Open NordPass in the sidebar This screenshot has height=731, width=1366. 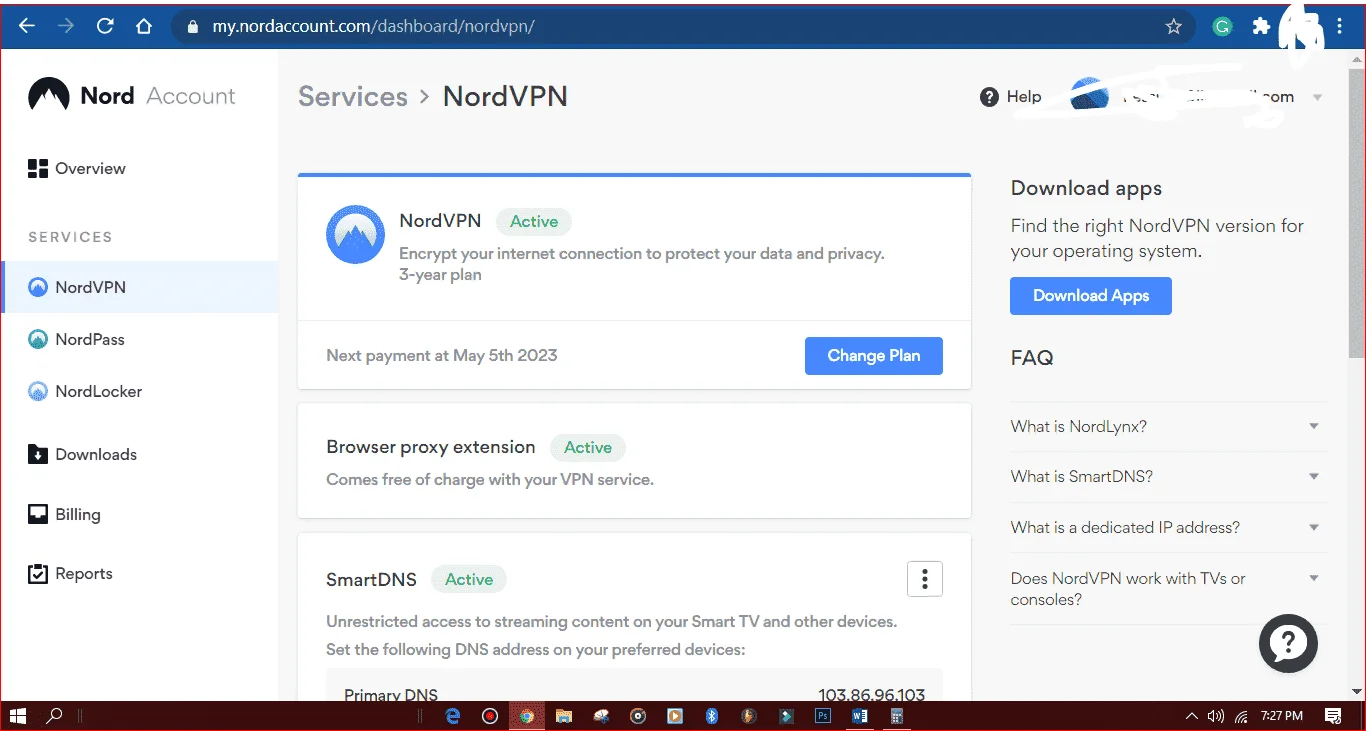pyautogui.click(x=76, y=339)
